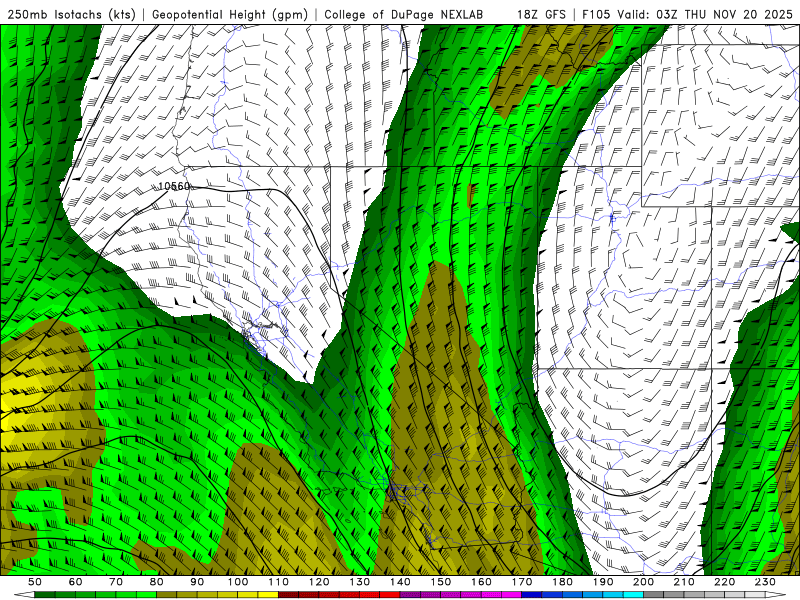Viewport: 800px width, 600px height.
Task: Click the '180' color scale label
Action: click(562, 582)
